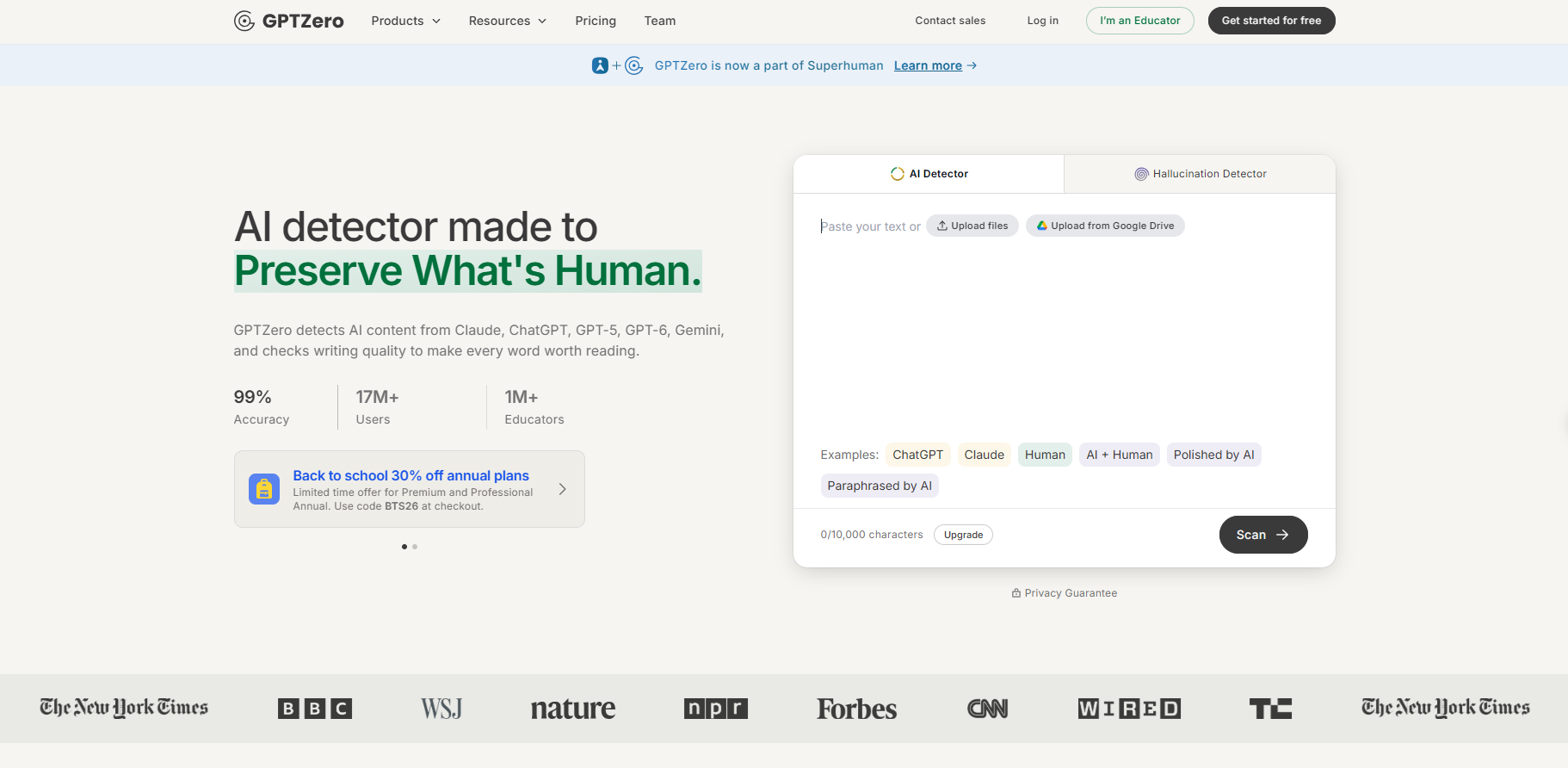1568x768 pixels.
Task: Load the Polished by AI example
Action: click(1213, 455)
